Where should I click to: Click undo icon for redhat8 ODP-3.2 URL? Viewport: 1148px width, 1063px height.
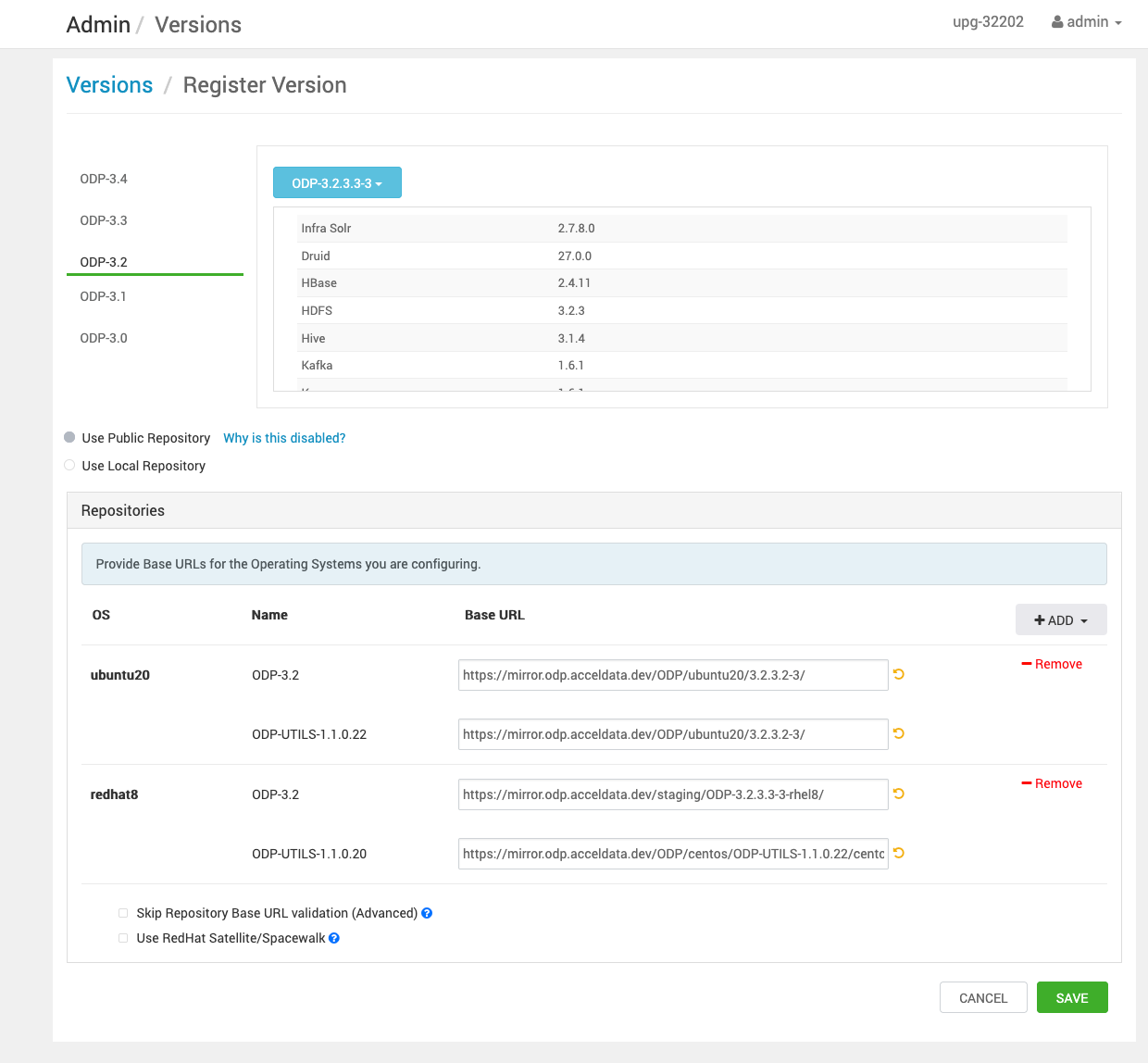click(x=898, y=794)
